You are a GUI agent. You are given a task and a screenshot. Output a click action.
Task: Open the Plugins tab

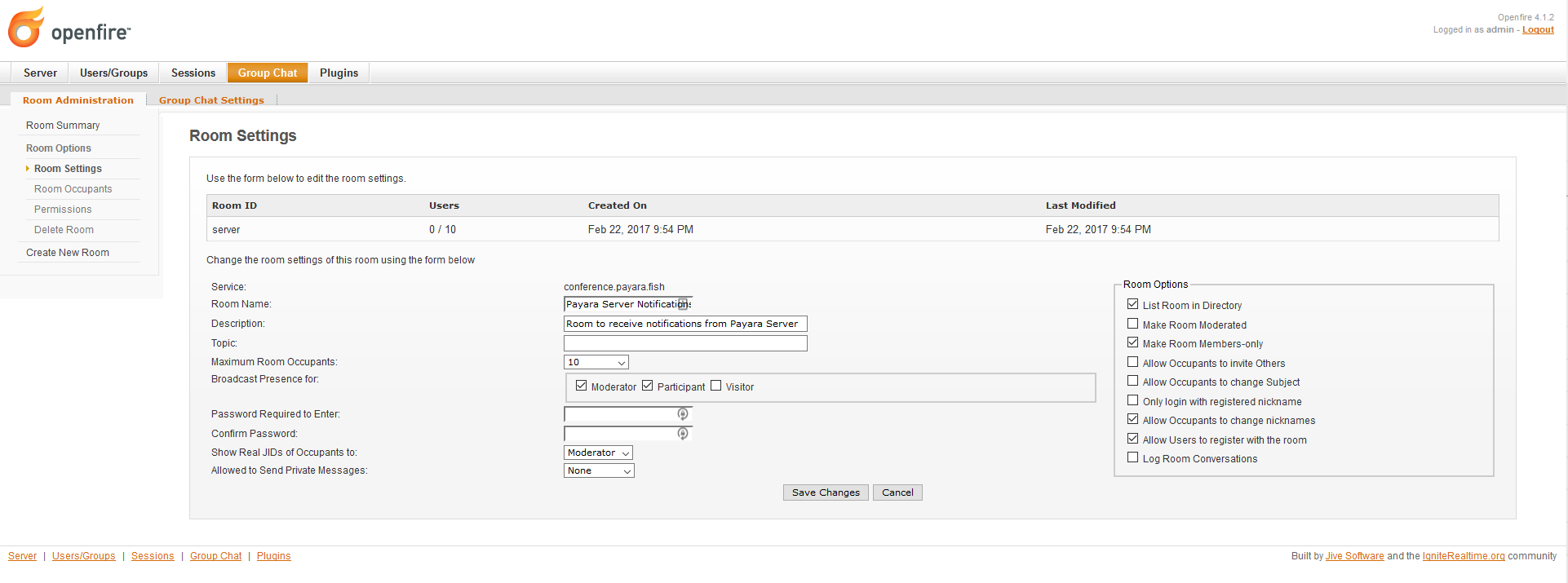(x=339, y=73)
